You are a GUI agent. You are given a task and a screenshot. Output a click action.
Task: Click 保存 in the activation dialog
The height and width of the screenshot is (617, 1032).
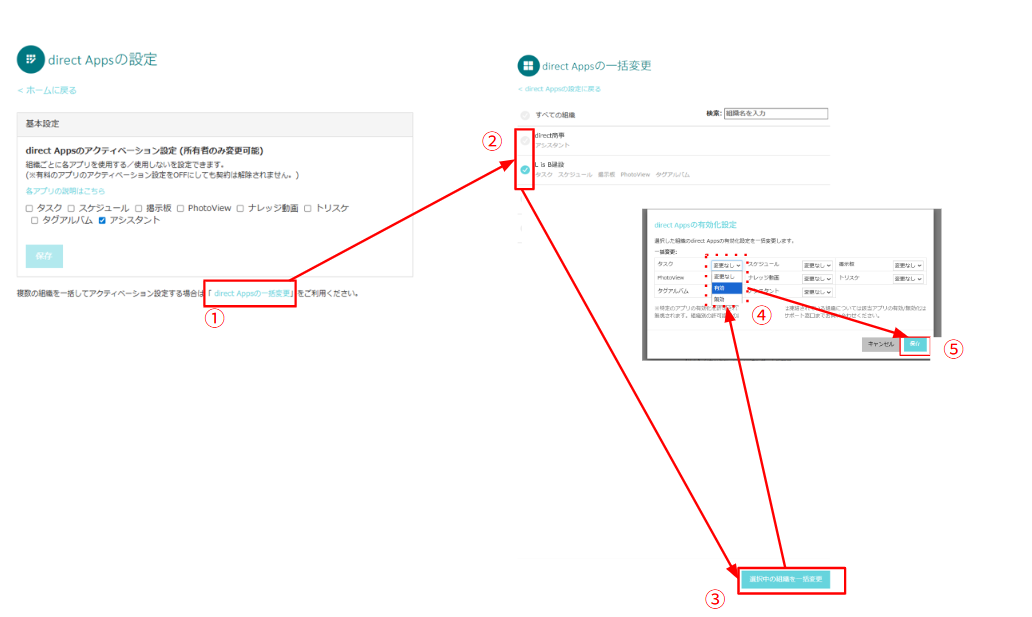tap(915, 344)
